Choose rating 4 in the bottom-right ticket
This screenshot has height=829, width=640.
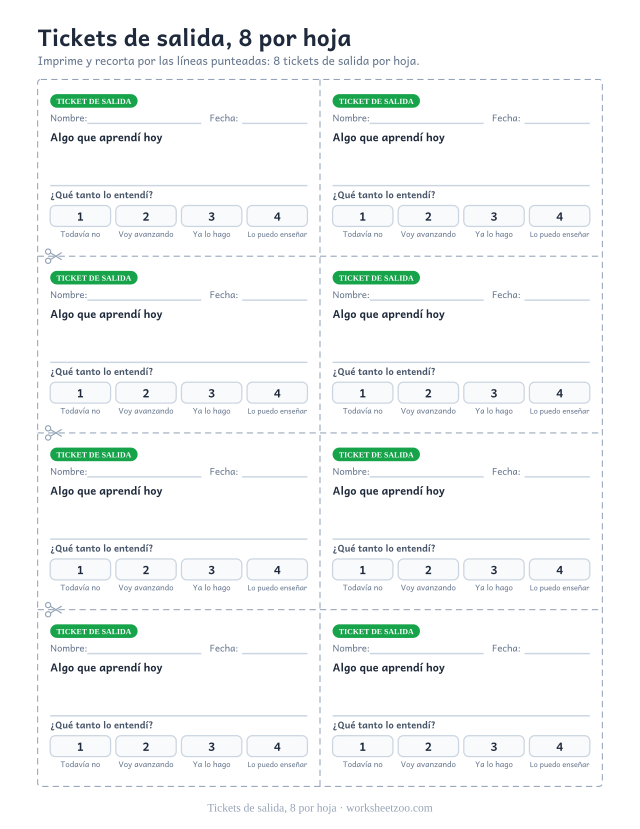[559, 747]
